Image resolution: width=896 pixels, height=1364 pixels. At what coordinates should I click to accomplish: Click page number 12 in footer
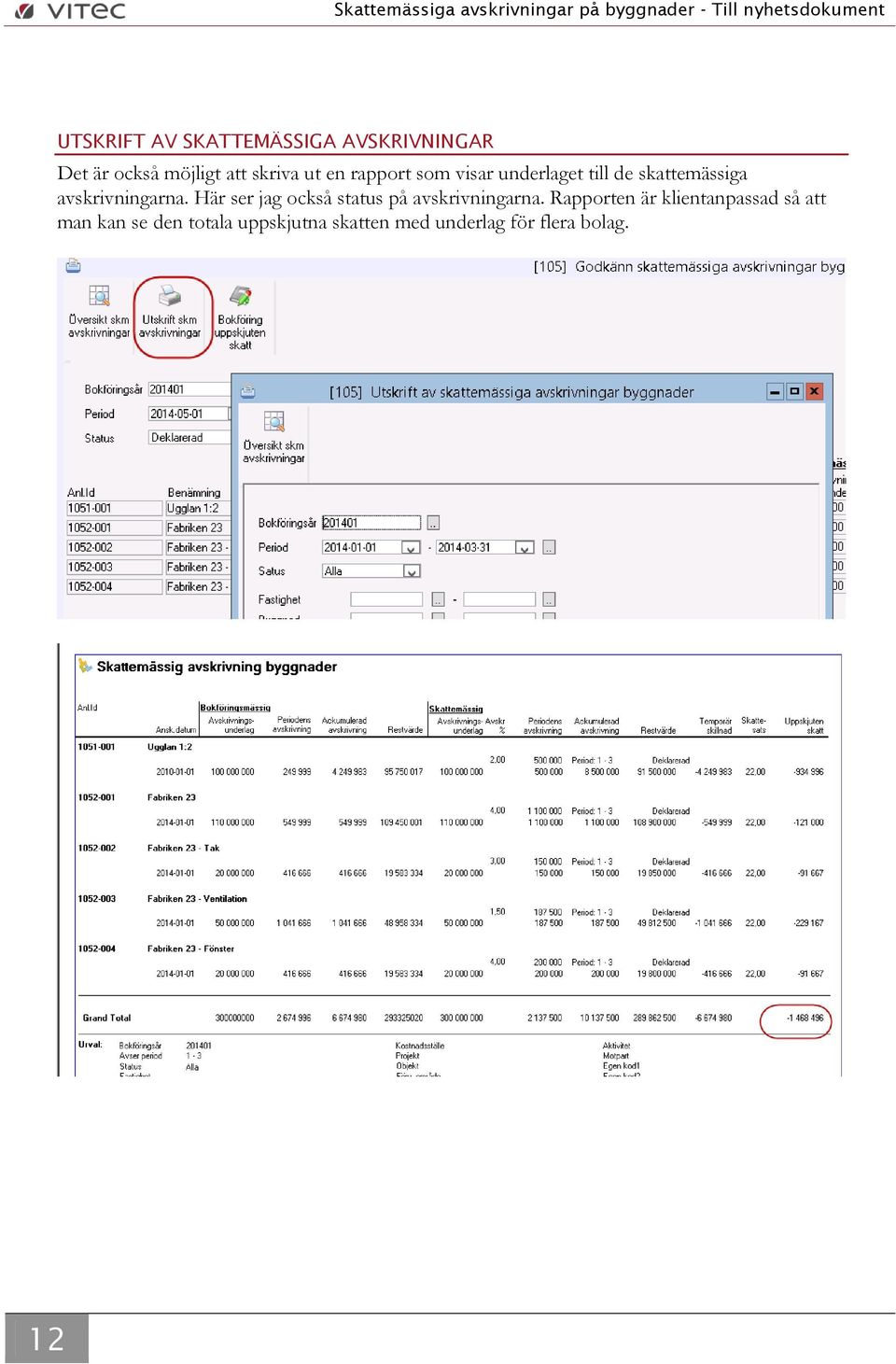point(47,1339)
